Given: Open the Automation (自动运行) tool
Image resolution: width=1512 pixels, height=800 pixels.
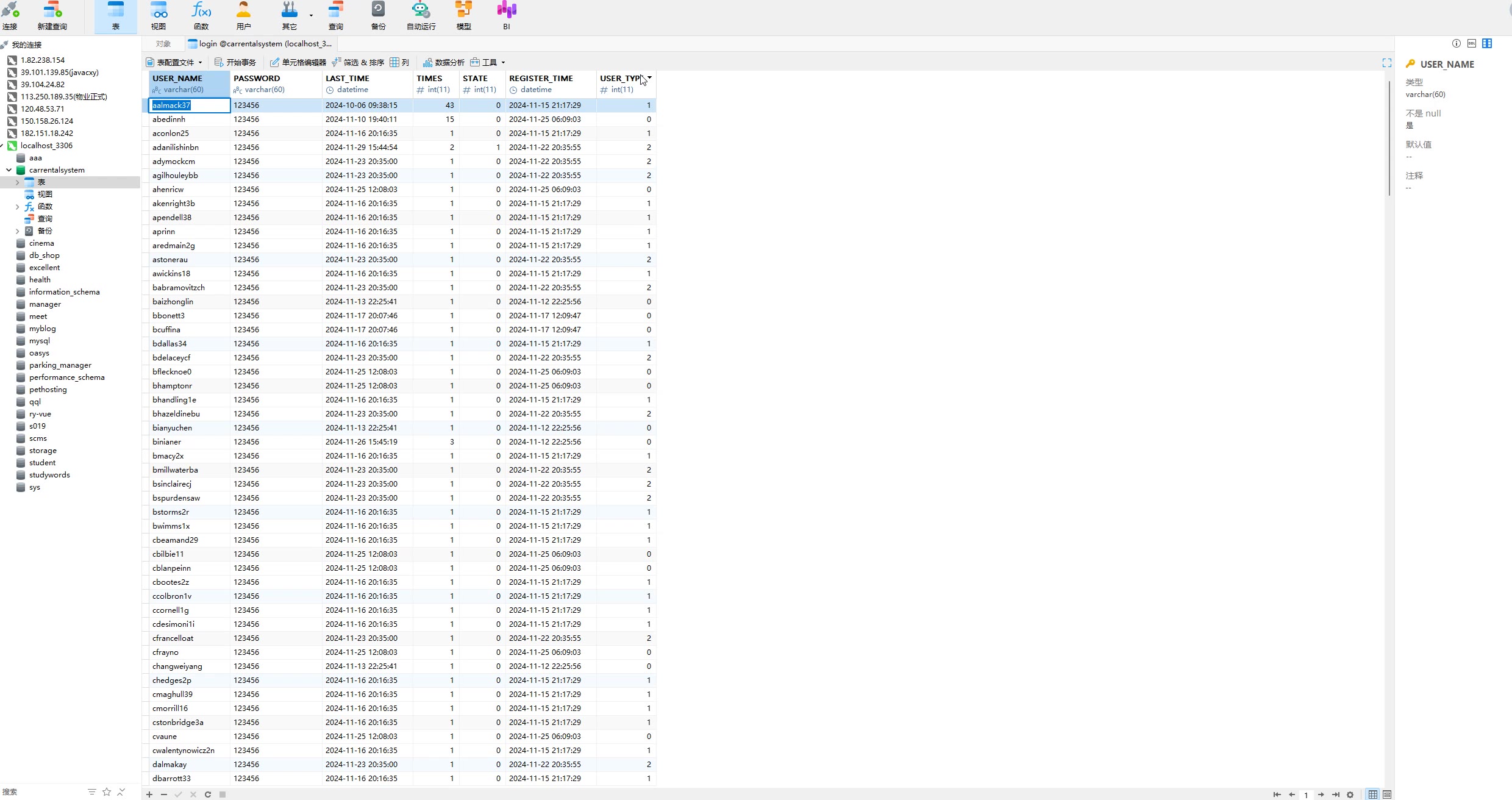Looking at the screenshot, I should (x=421, y=15).
